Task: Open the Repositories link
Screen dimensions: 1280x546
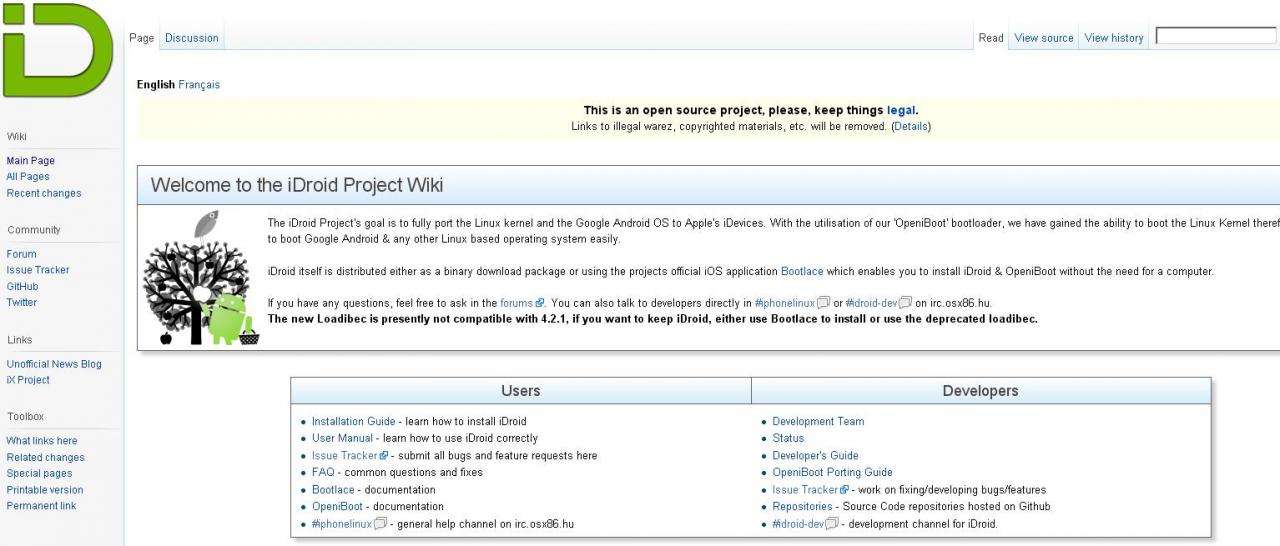Action: (x=802, y=507)
